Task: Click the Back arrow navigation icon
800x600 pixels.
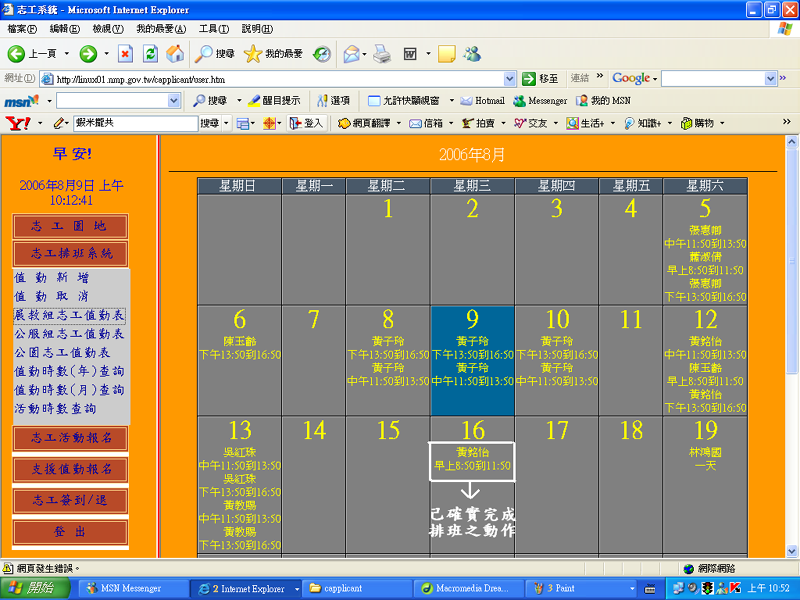Action: pos(17,54)
